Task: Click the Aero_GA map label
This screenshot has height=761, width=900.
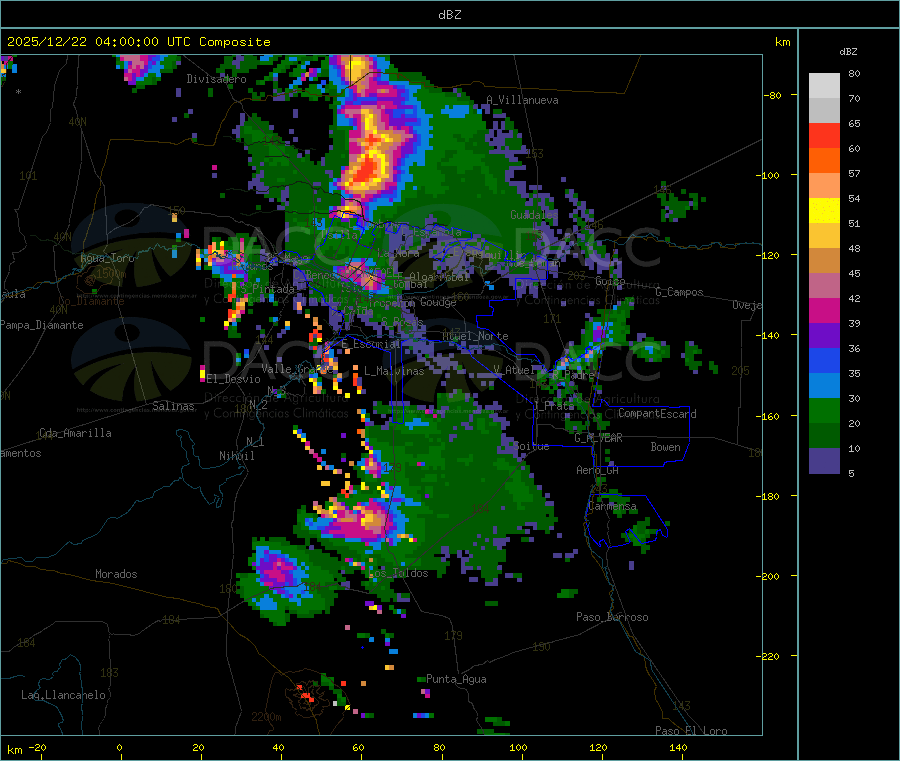Action: point(598,470)
